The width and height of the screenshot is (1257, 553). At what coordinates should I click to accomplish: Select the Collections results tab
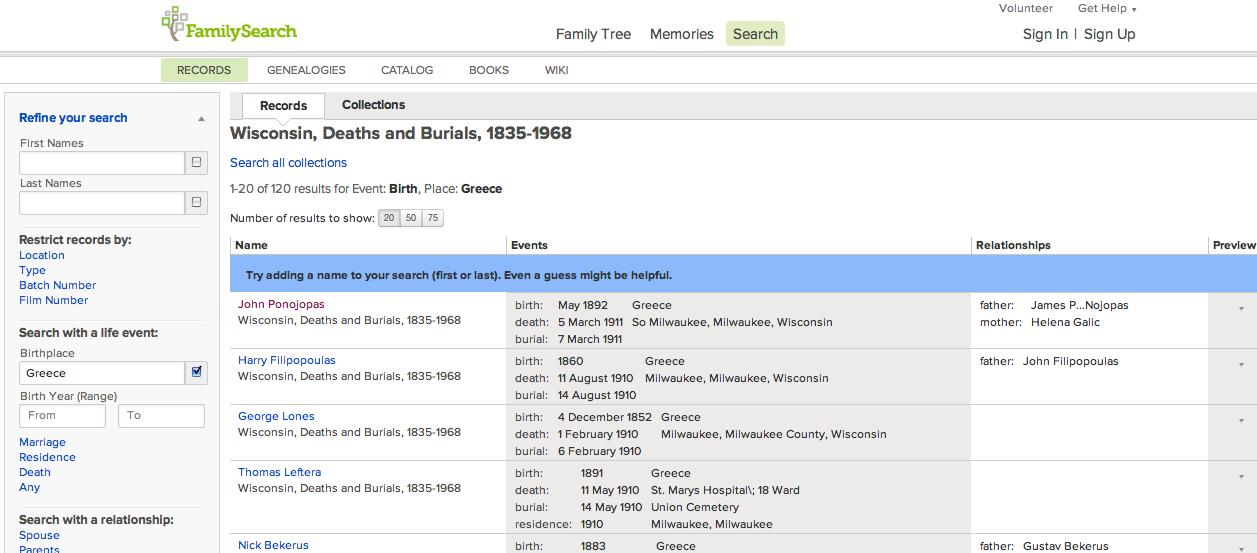(x=373, y=105)
